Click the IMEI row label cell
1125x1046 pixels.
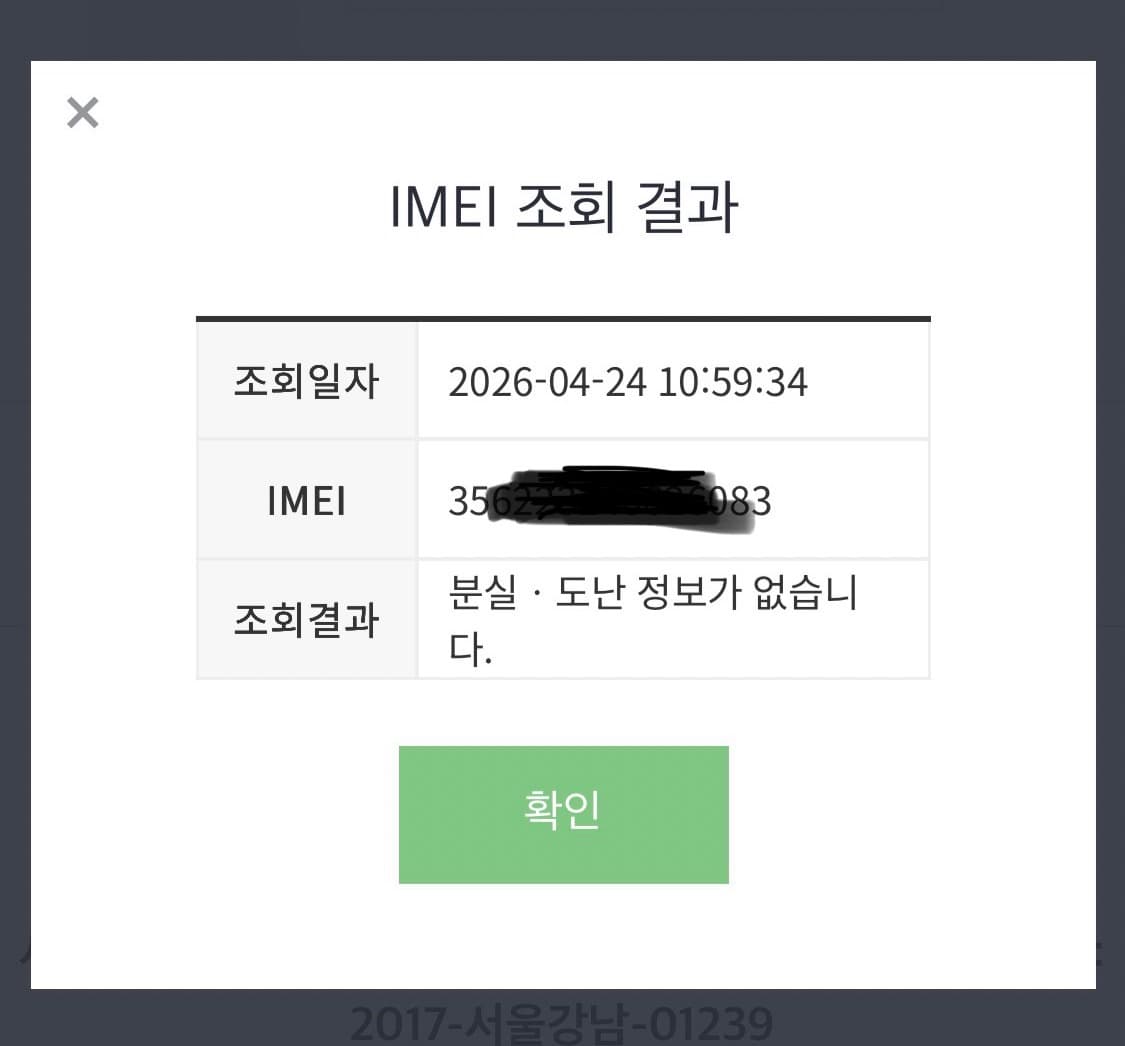(x=305, y=499)
